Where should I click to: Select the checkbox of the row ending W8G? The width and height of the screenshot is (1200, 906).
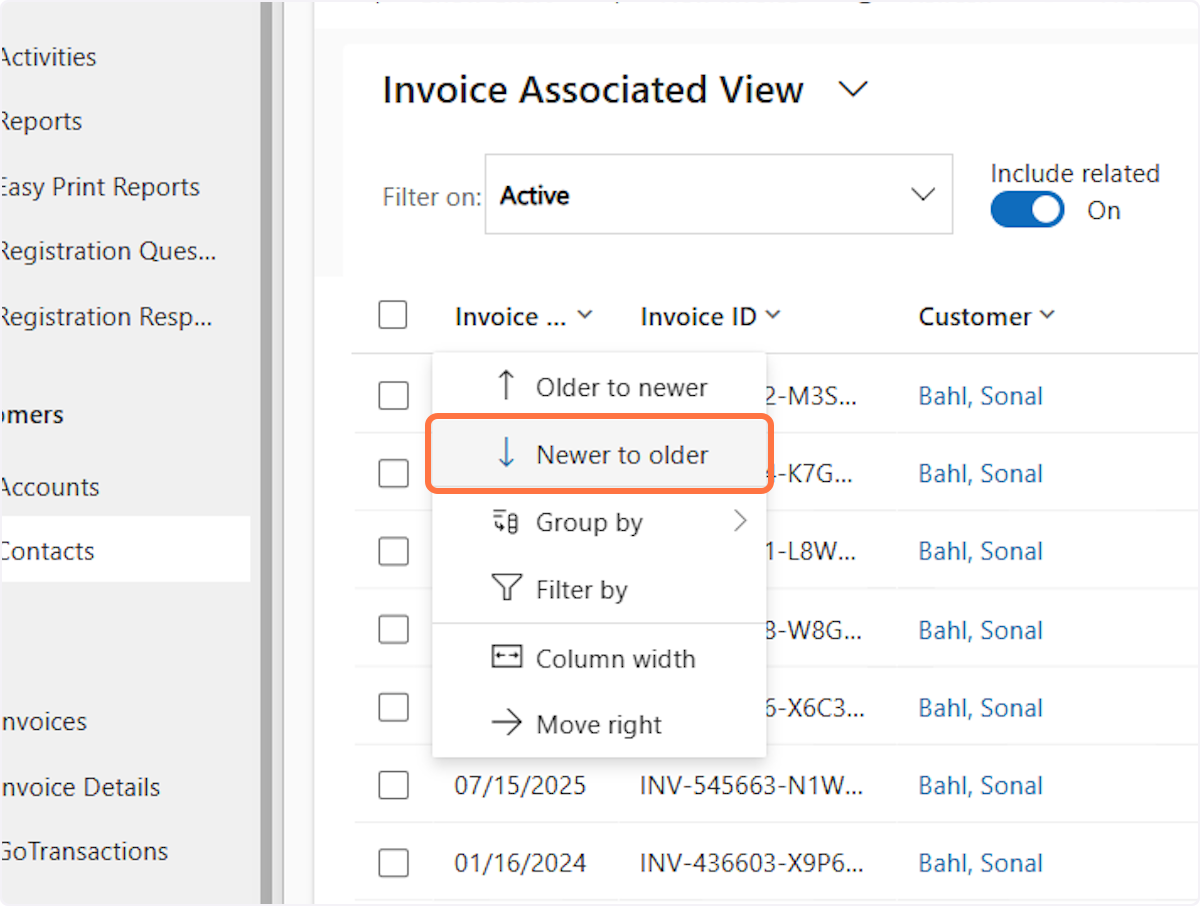393,630
